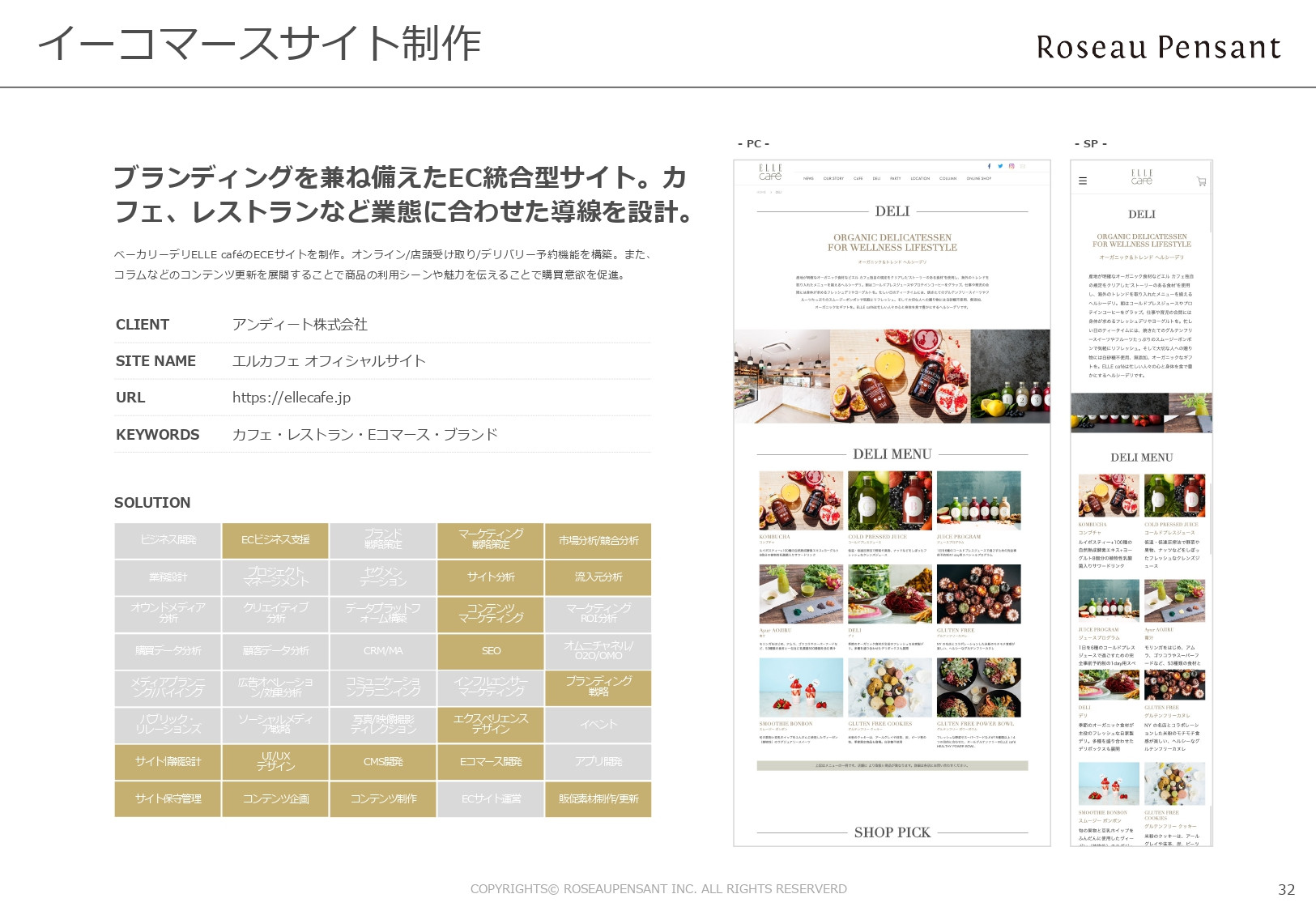The image size is (1316, 911).
Task: Open ONLINE SHOP from the PC navigation
Action: (x=979, y=178)
